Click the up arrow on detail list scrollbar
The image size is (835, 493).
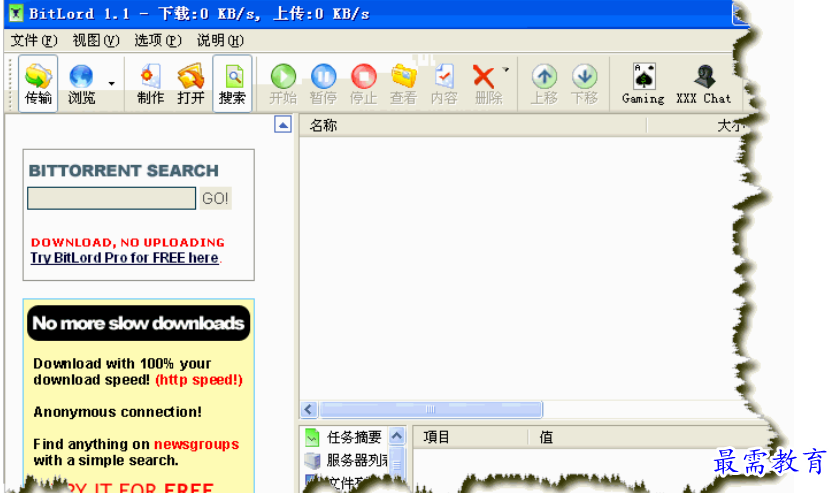pyautogui.click(x=397, y=437)
